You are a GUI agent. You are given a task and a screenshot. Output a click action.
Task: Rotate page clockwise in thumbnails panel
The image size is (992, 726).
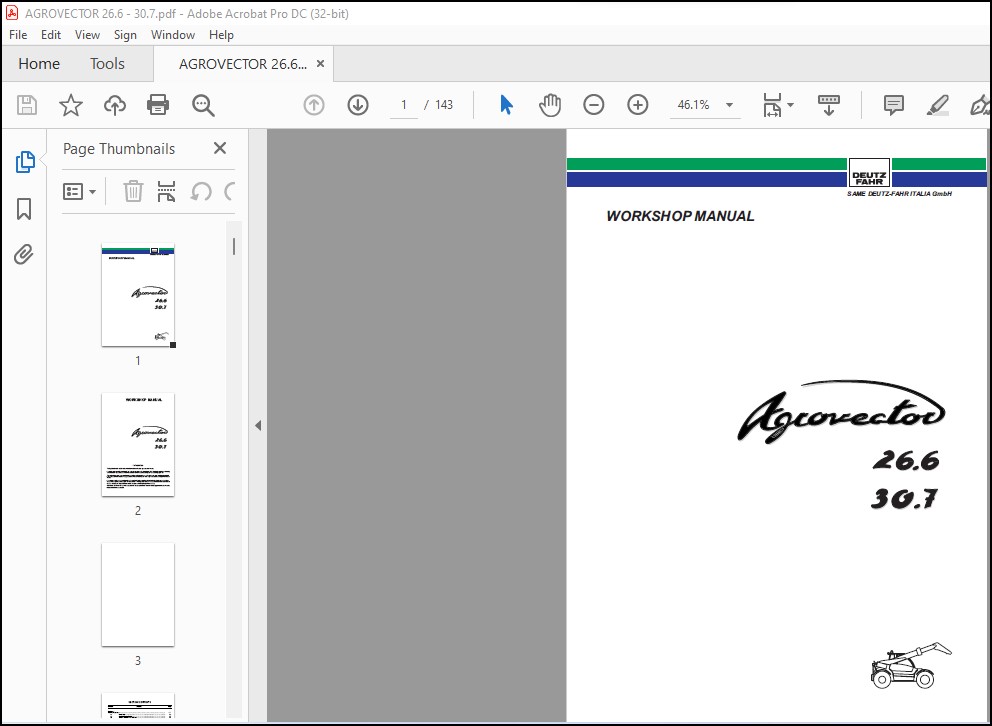tap(230, 191)
